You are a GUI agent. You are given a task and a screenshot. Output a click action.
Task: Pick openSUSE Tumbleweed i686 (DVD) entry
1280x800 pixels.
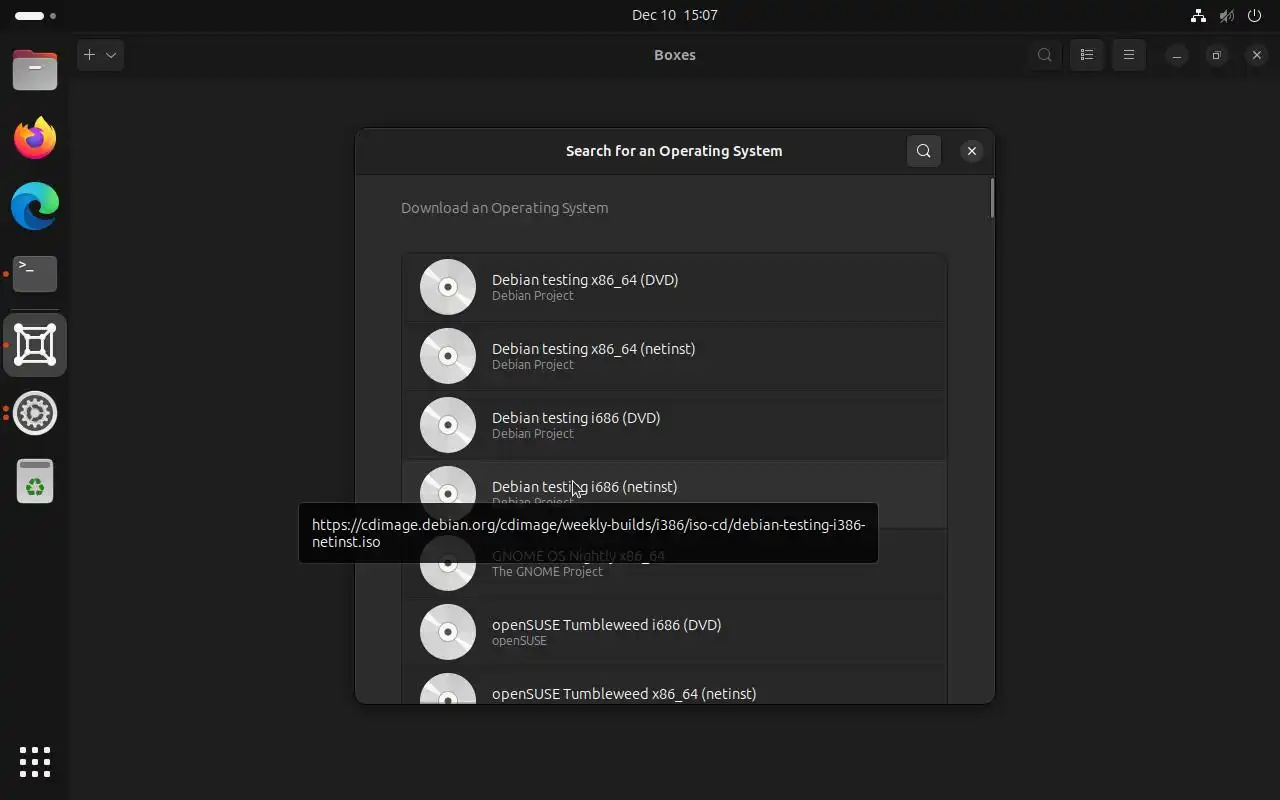674,632
